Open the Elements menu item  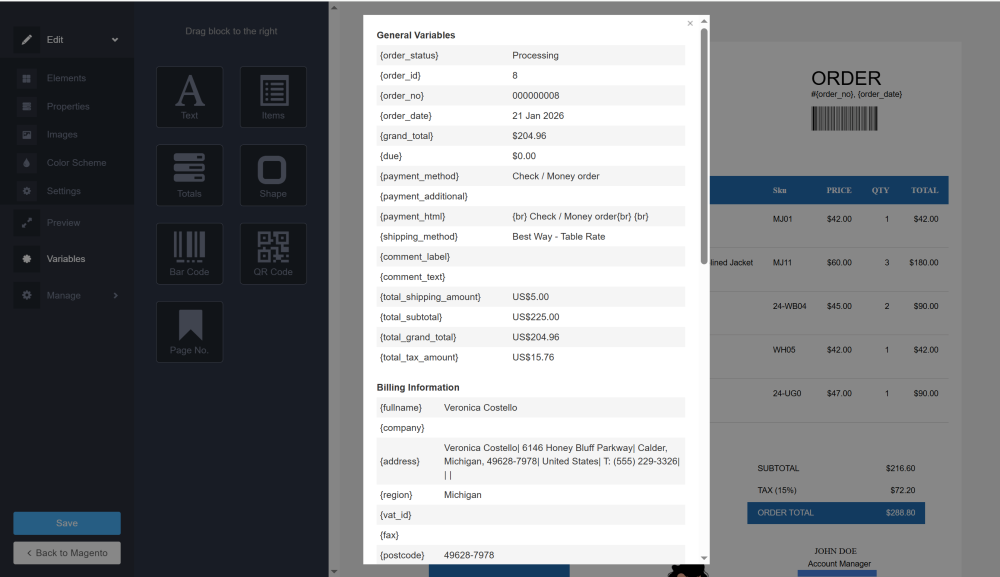[66, 78]
